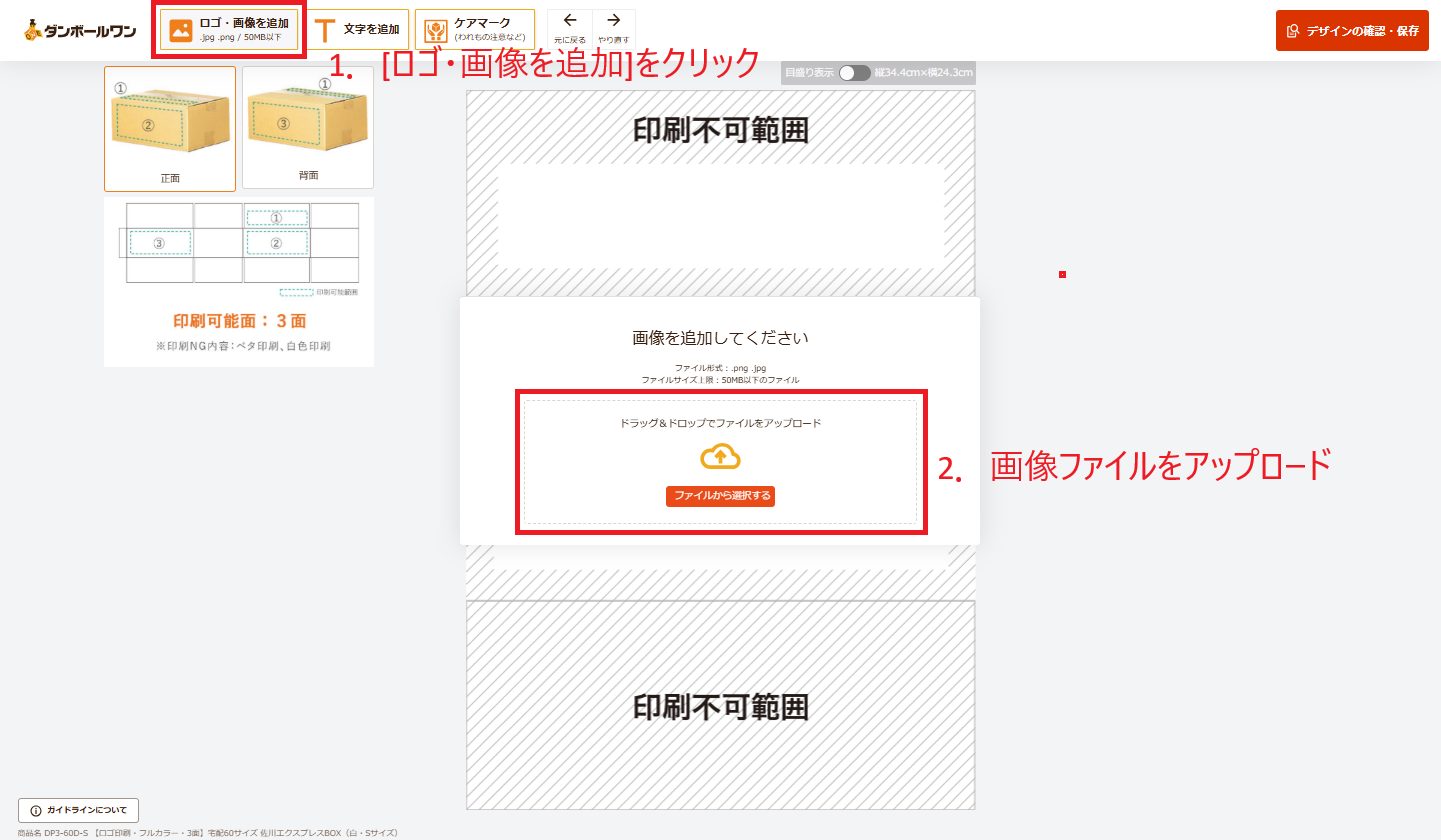The width and height of the screenshot is (1441, 840).
Task: Click the 画像を追加してください heading
Action: coord(720,338)
